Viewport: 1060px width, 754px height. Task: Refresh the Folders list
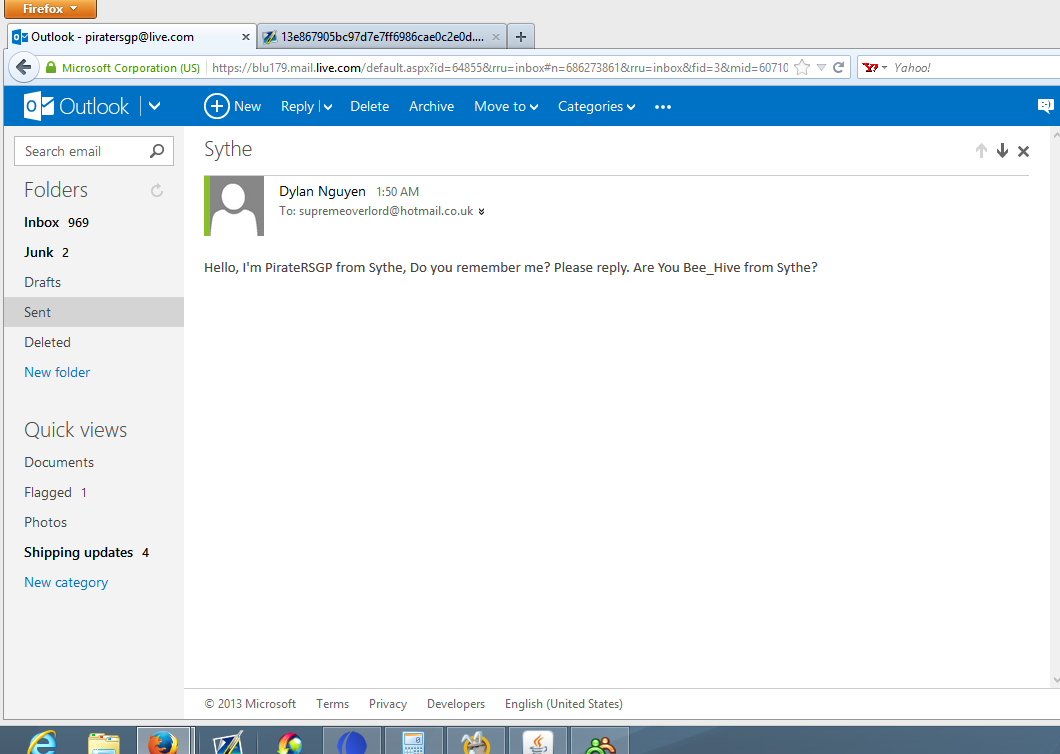point(157,191)
